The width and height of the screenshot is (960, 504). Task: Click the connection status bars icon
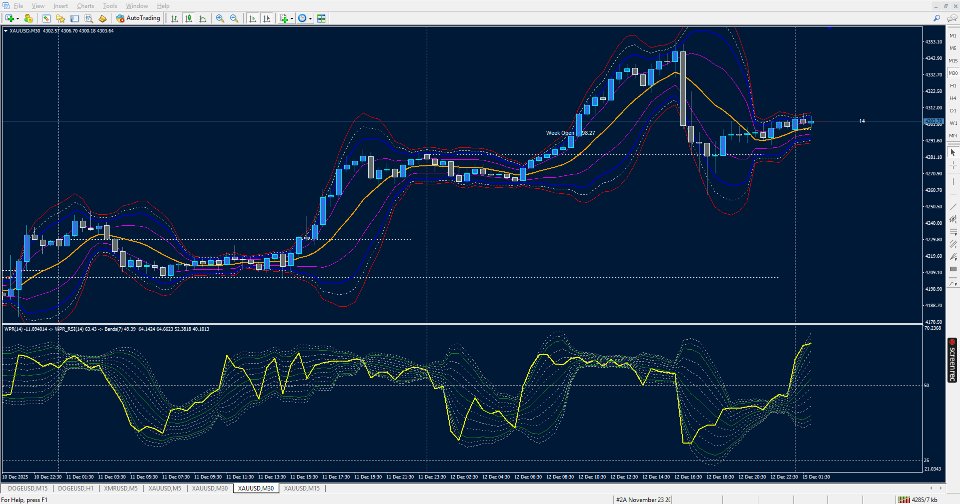tap(904, 500)
